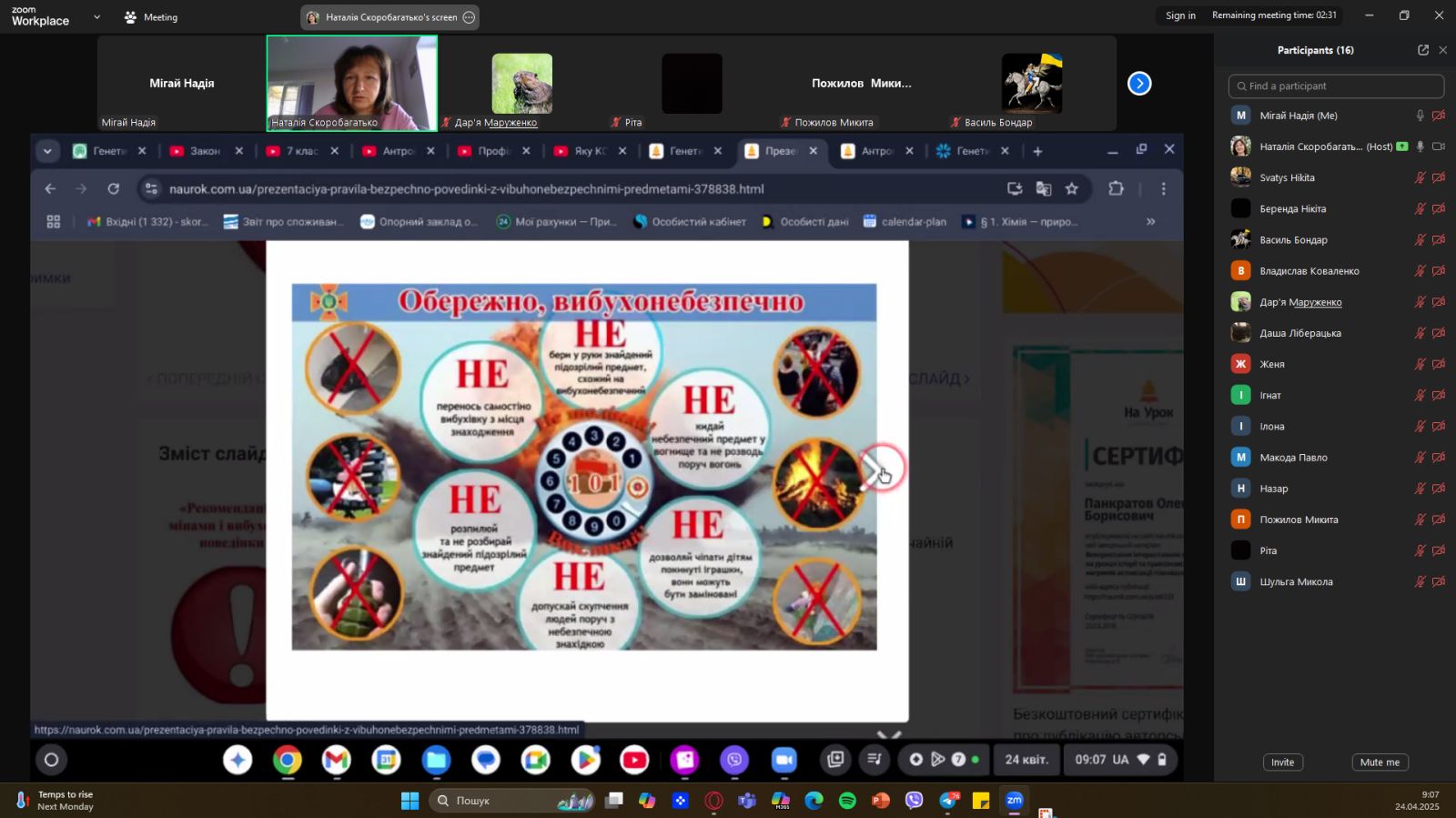Reload the naurok.com.ua page

(113, 188)
